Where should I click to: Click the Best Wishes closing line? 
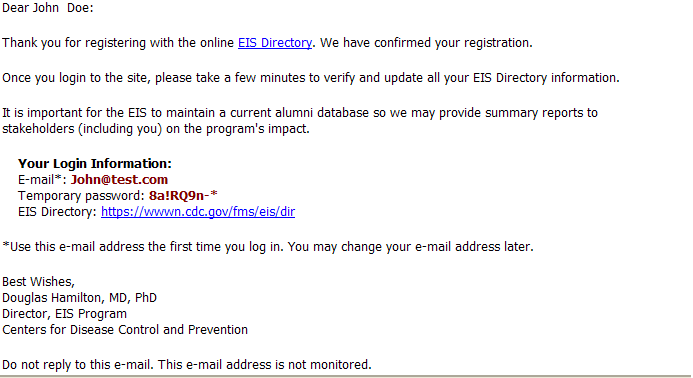38,282
